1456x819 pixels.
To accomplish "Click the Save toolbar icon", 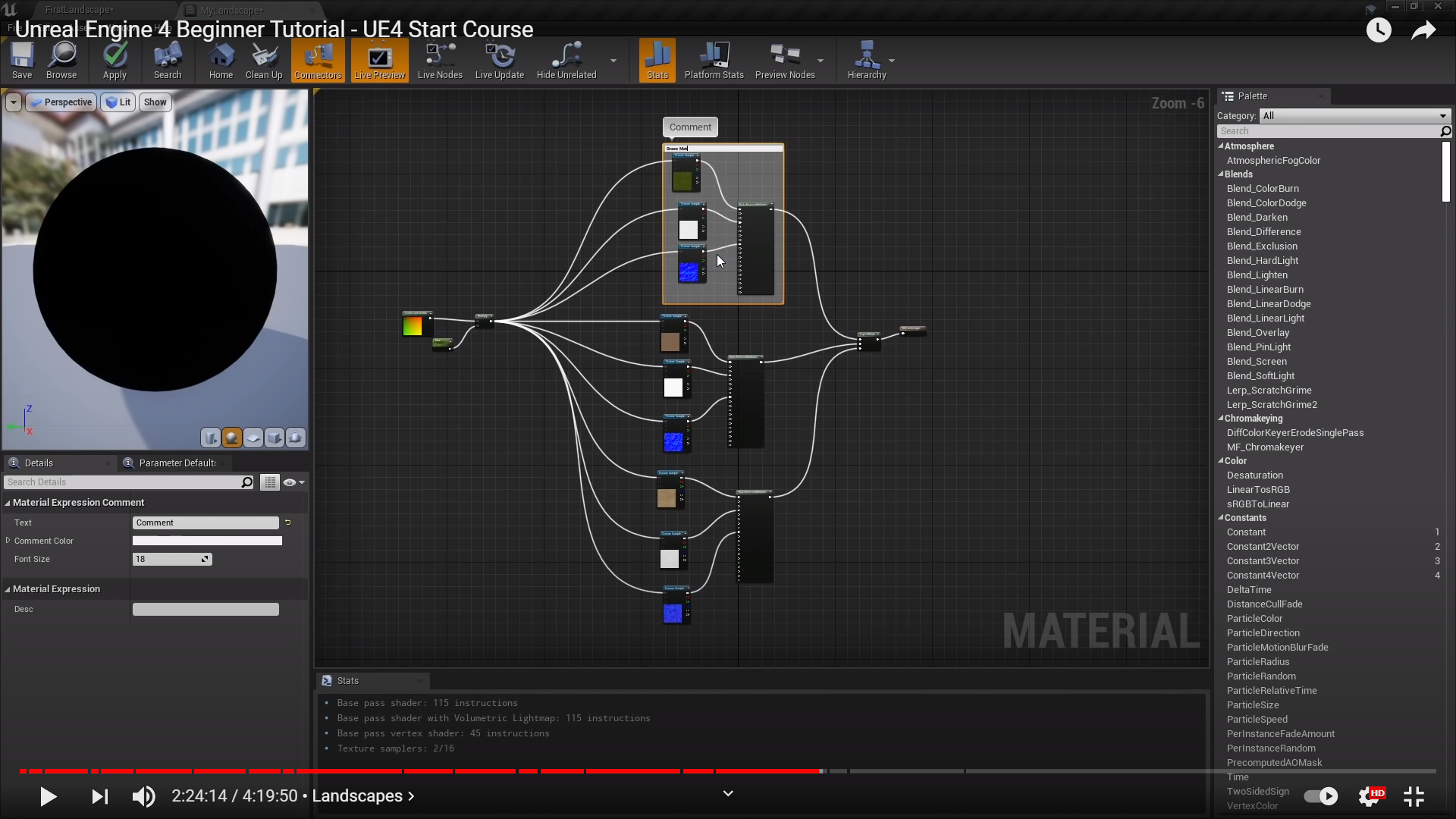I will coord(22,61).
